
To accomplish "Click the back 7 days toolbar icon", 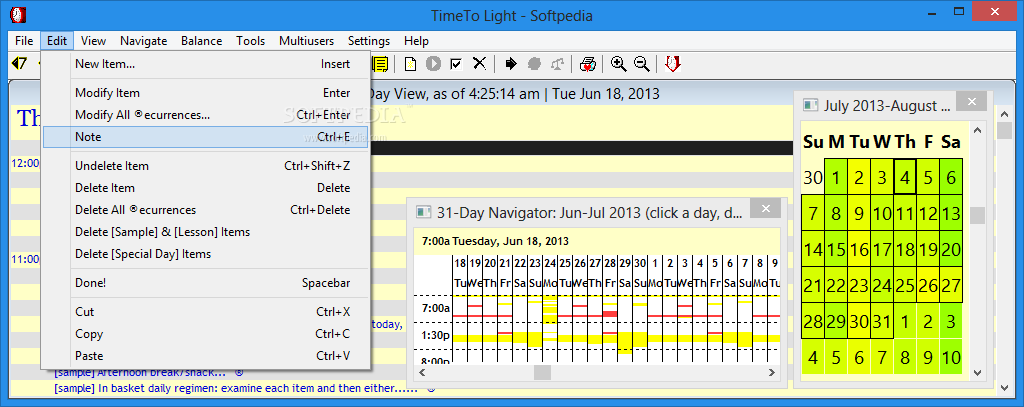I will point(20,63).
